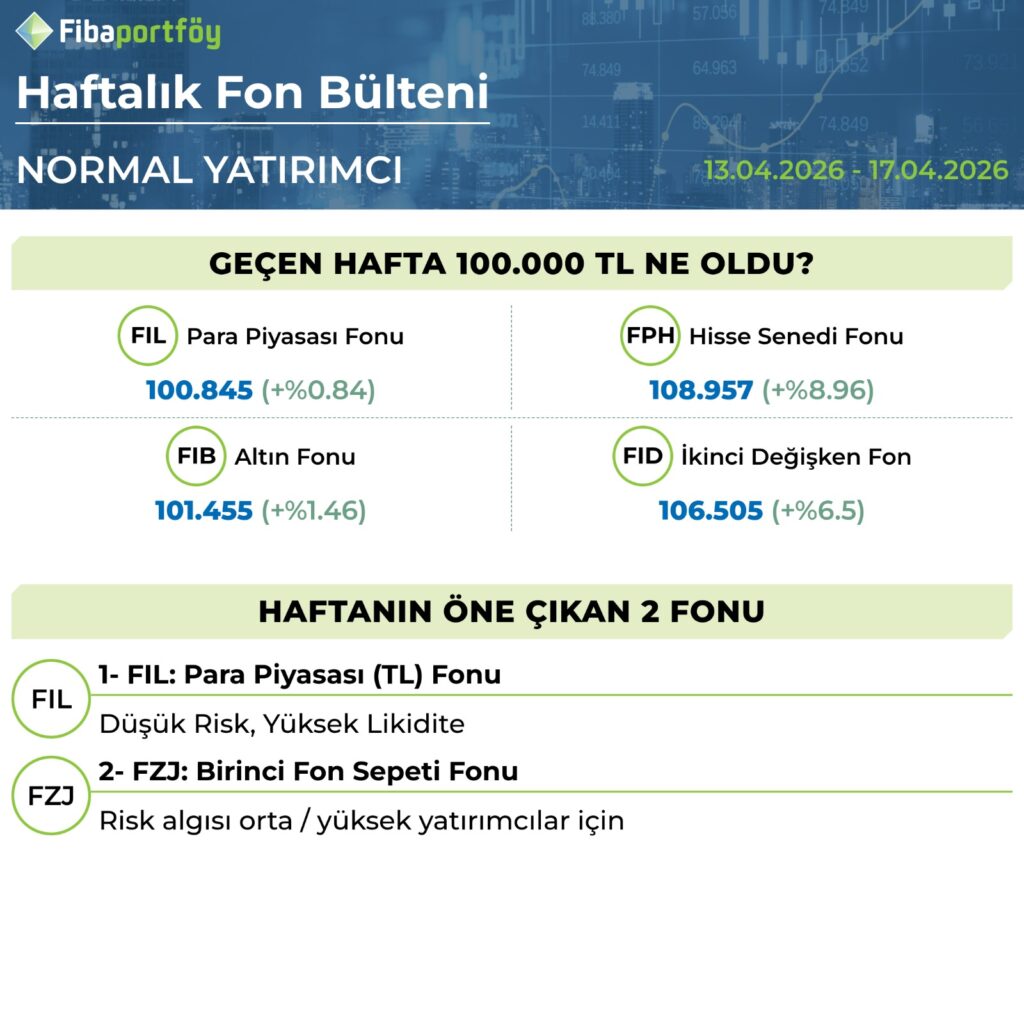Click the GEÇEN HAFTA 100.000 TL NE OLDU? header
Image resolution: width=1024 pixels, height=1024 pixels.
(511, 264)
